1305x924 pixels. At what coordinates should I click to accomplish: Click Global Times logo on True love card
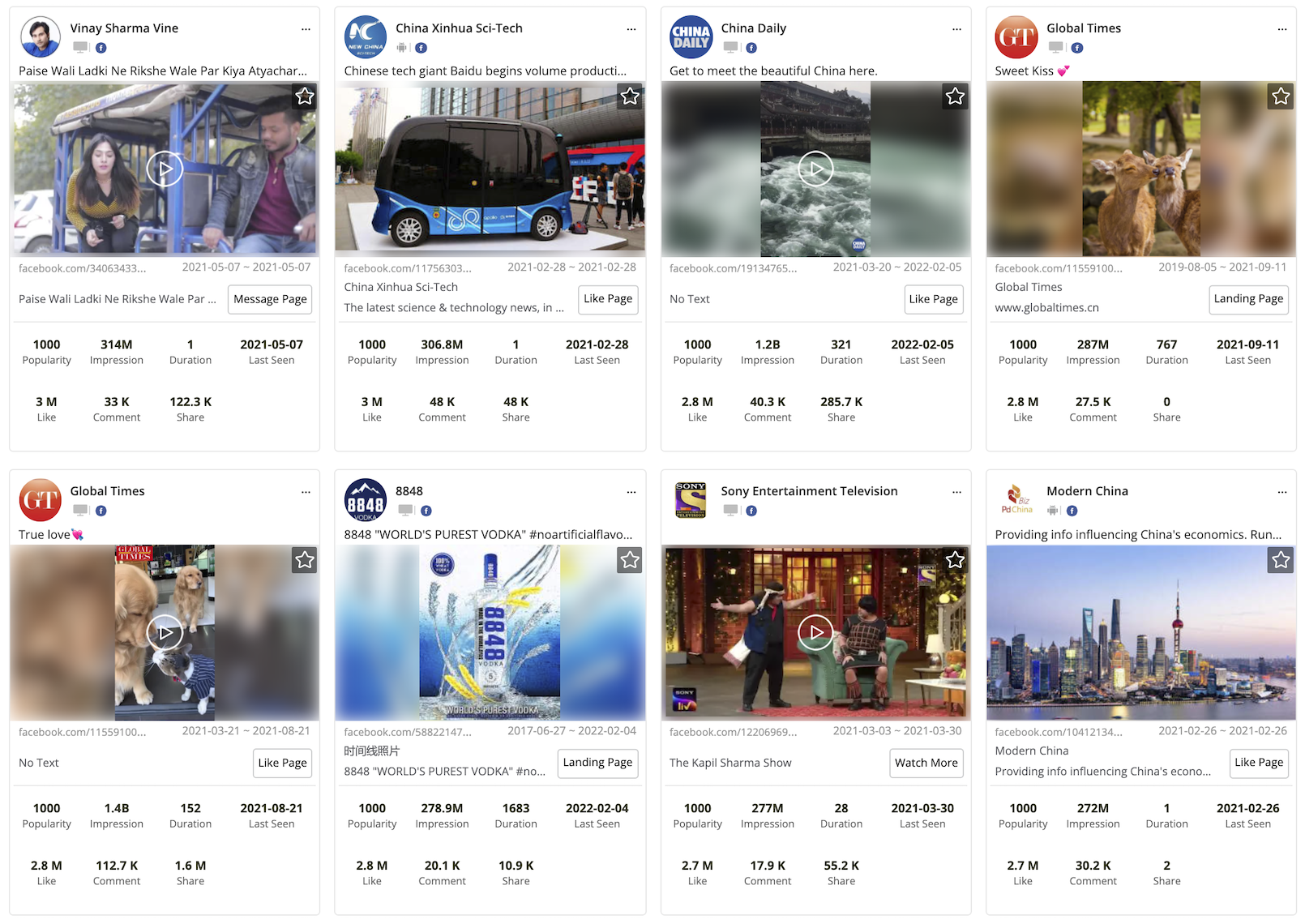tap(40, 500)
